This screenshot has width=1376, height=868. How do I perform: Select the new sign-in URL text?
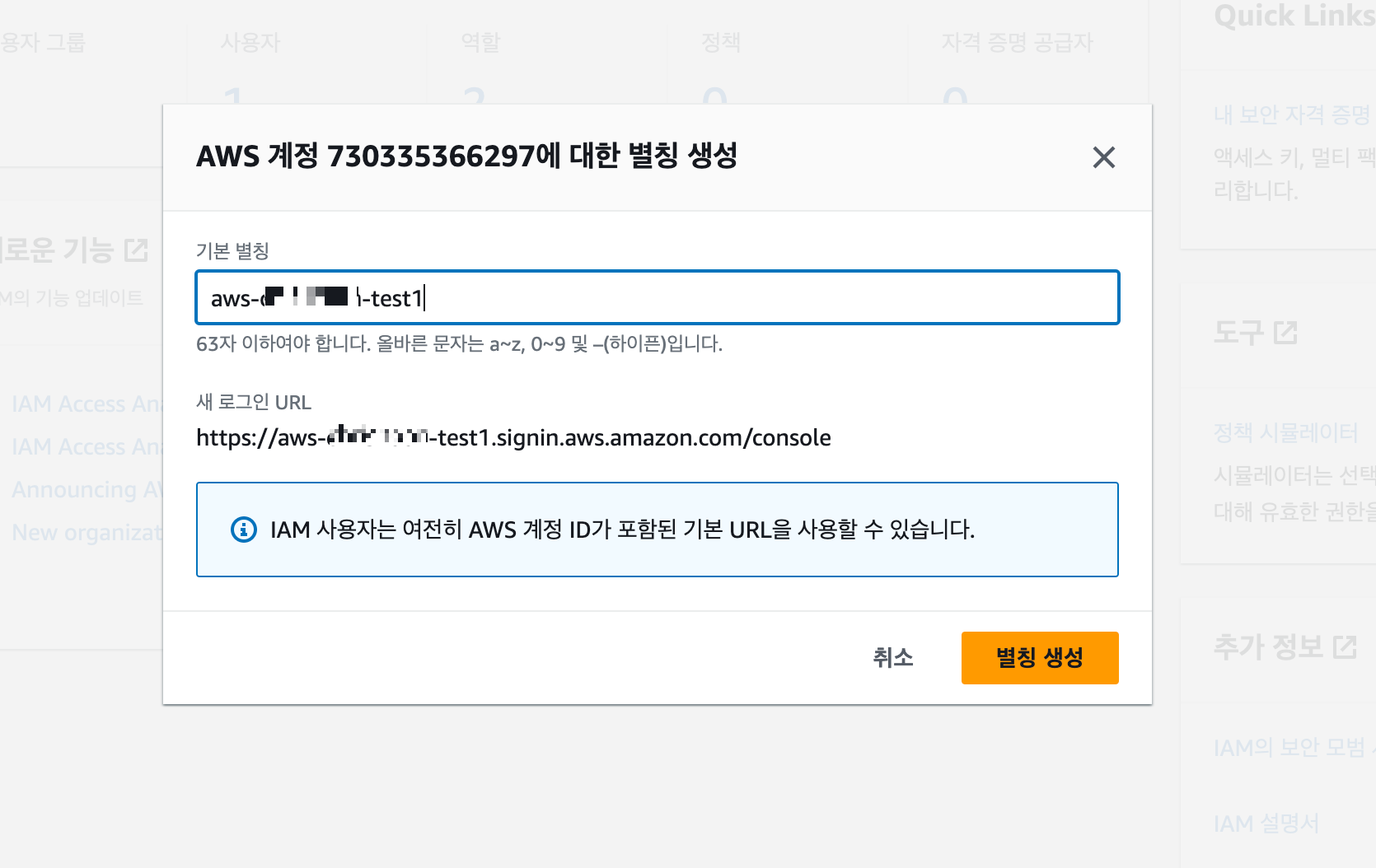[513, 437]
